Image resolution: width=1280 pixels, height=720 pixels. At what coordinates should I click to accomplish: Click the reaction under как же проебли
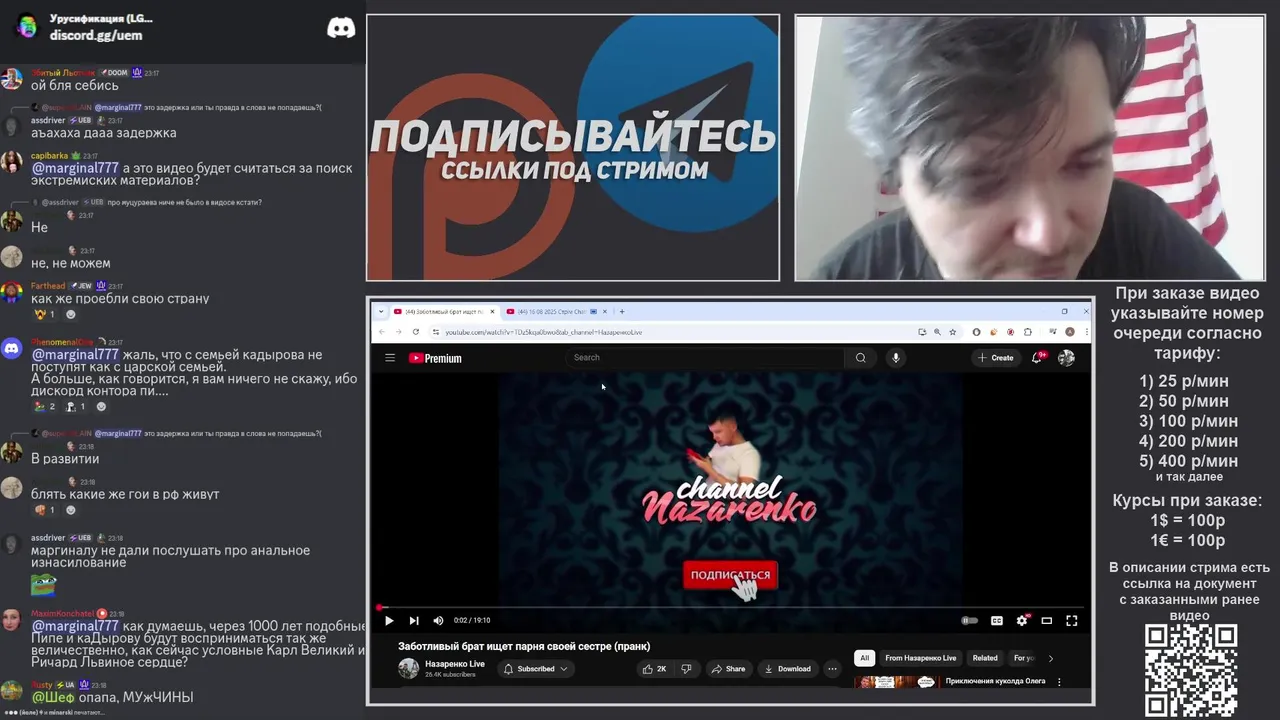coord(45,314)
